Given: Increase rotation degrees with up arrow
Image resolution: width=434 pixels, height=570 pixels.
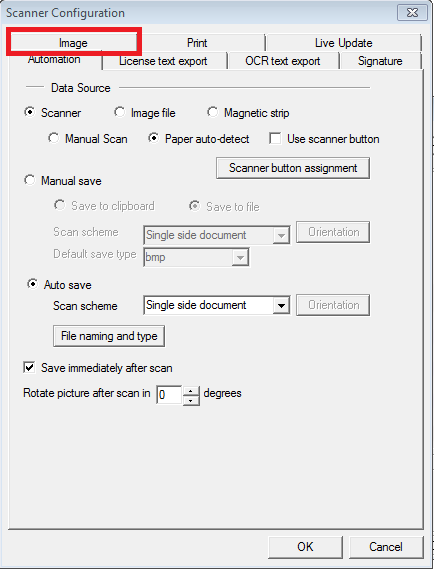Looking at the screenshot, I should (191, 391).
